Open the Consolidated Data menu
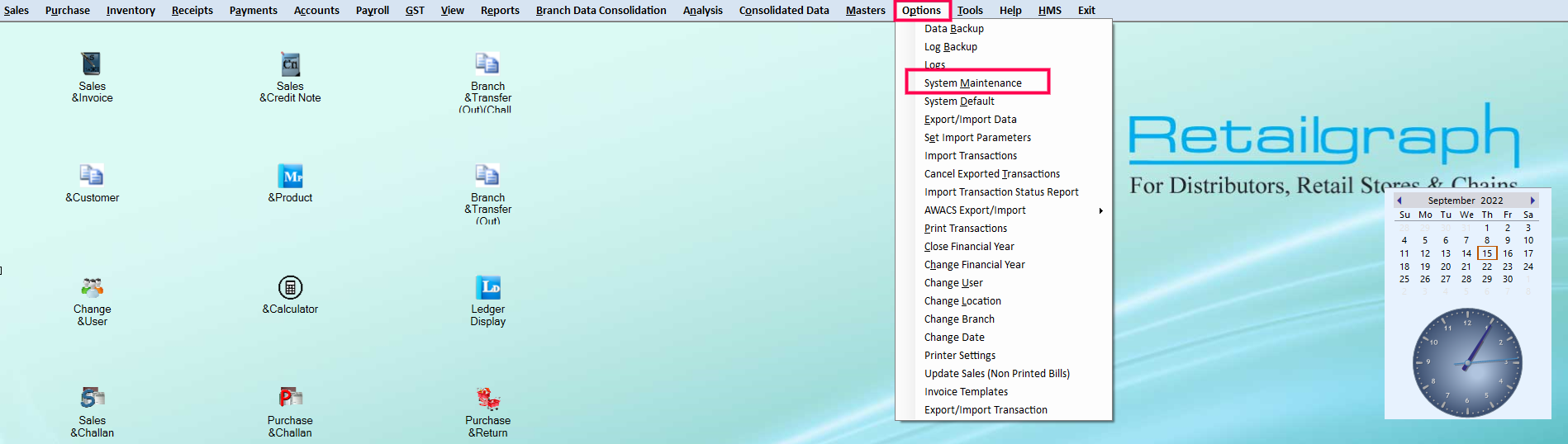The width and height of the screenshot is (1568, 444). [x=784, y=11]
